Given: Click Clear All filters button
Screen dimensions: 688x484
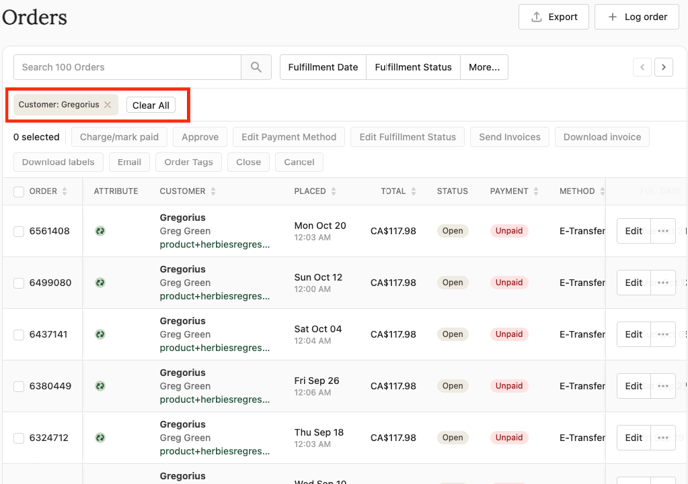Looking at the screenshot, I should 150,105.
